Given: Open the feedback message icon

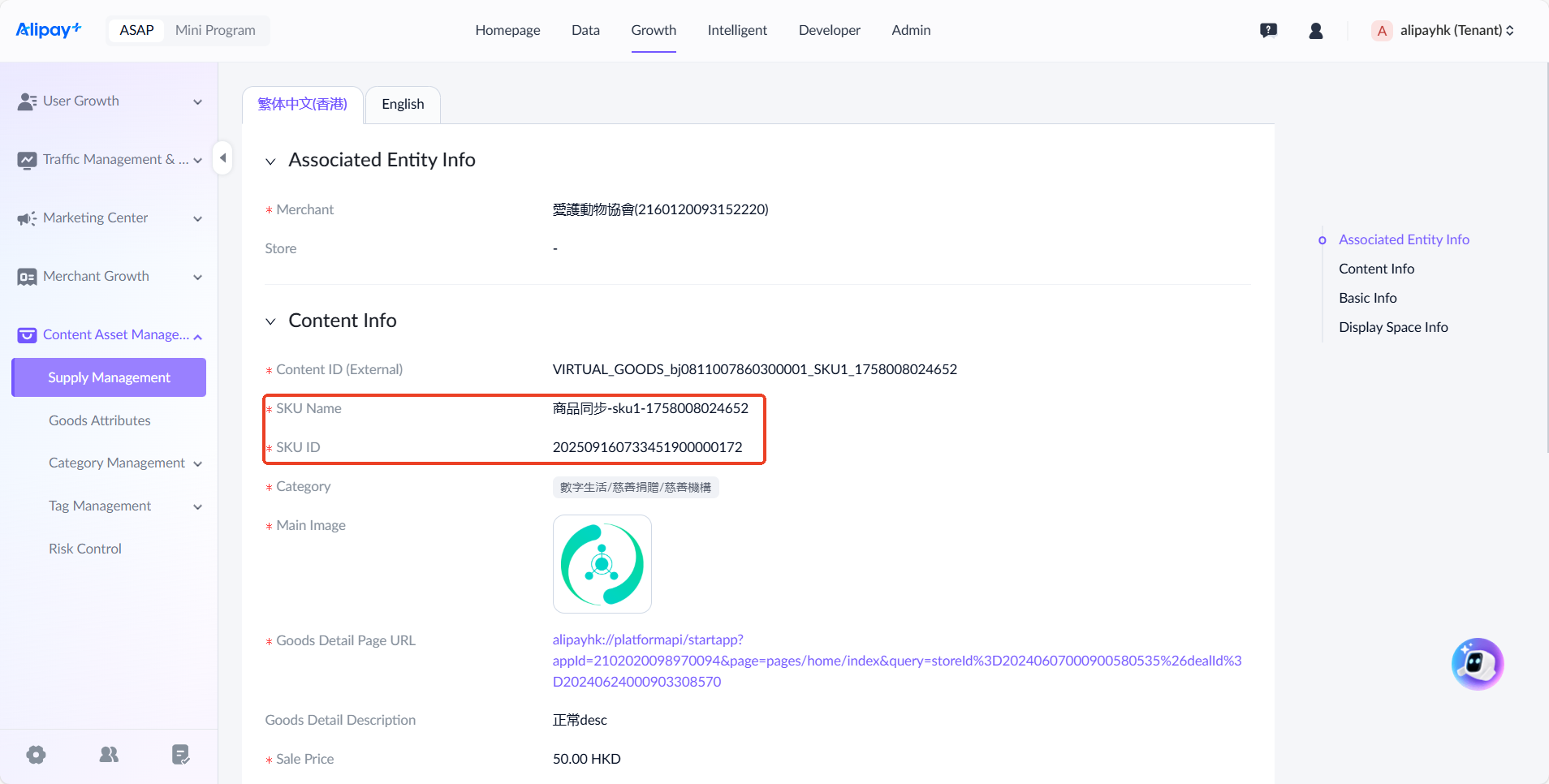Looking at the screenshot, I should click(x=1268, y=31).
